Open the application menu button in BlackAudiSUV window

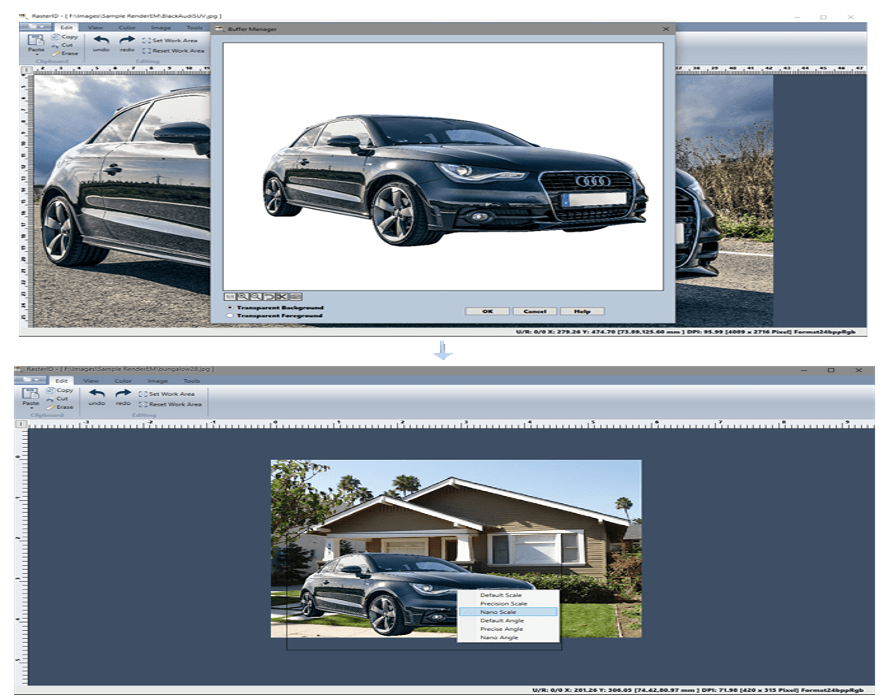(35, 27)
